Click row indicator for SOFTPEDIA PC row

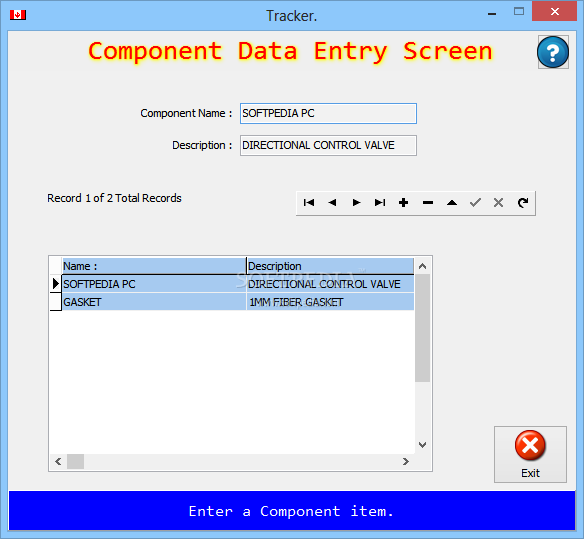(56, 284)
